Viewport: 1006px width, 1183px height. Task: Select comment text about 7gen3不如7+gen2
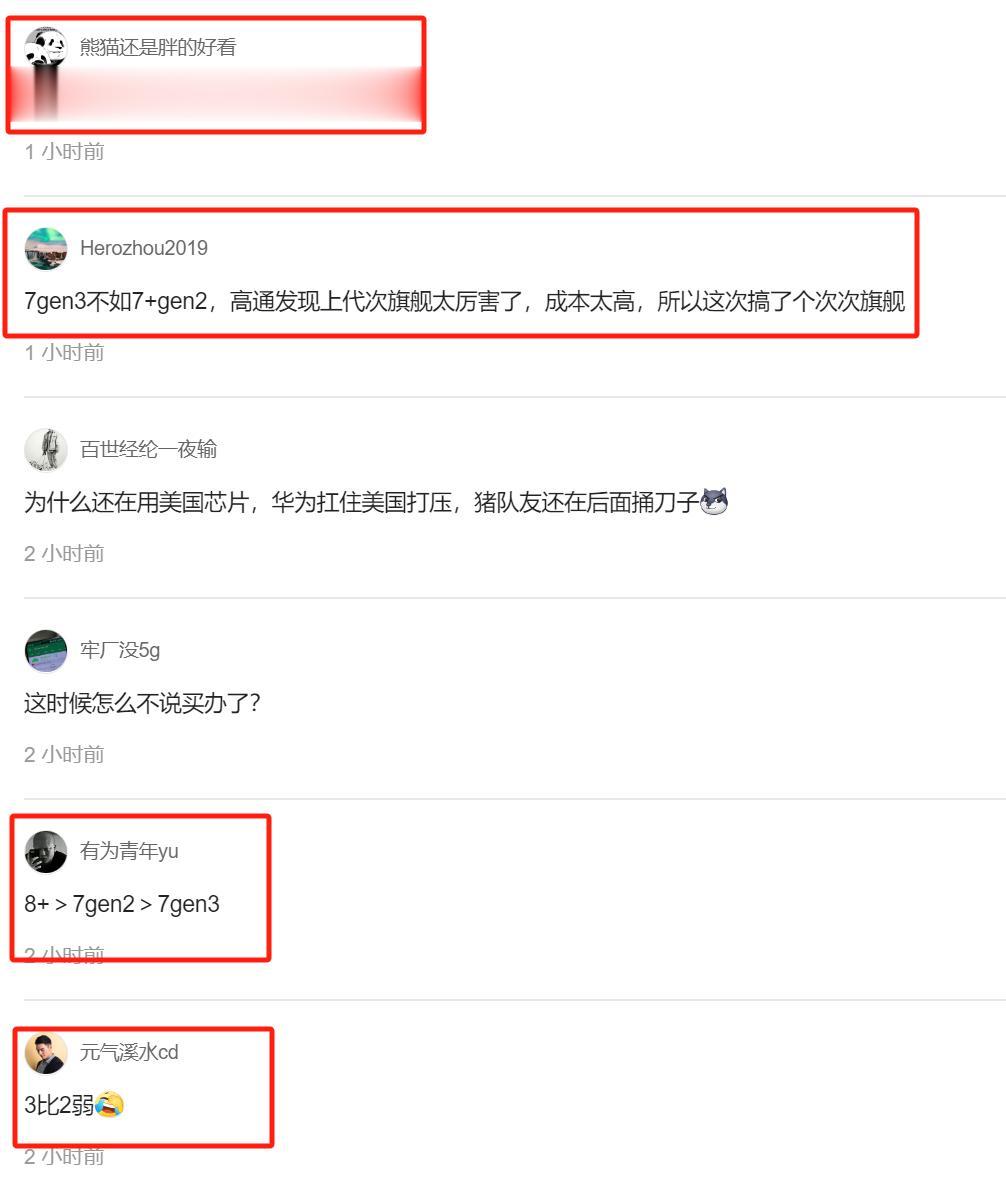point(464,301)
